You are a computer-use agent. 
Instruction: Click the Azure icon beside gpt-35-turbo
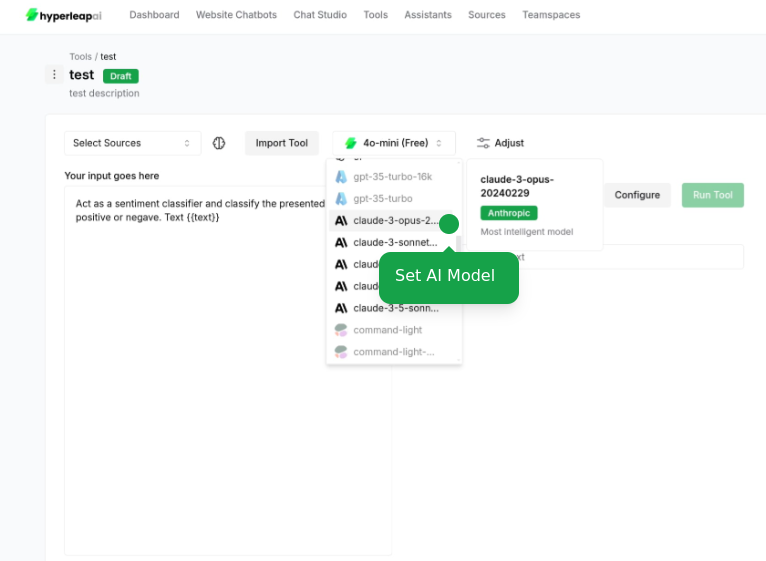[341, 198]
